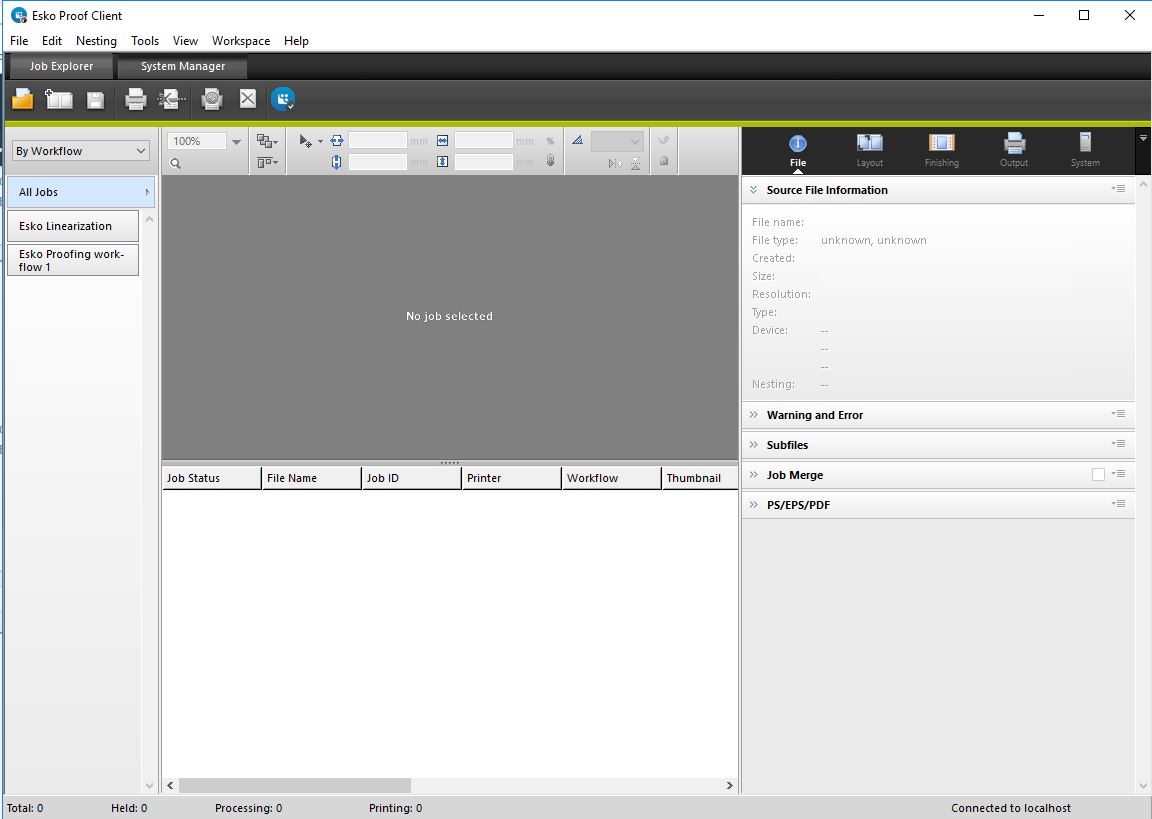
Task: Open the Workspace menu
Action: coord(241,41)
